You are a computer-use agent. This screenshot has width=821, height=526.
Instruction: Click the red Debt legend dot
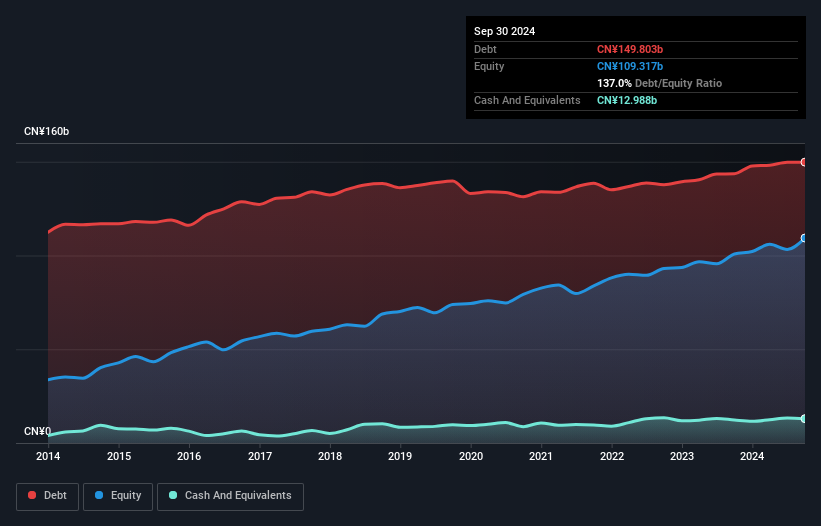[32, 495]
